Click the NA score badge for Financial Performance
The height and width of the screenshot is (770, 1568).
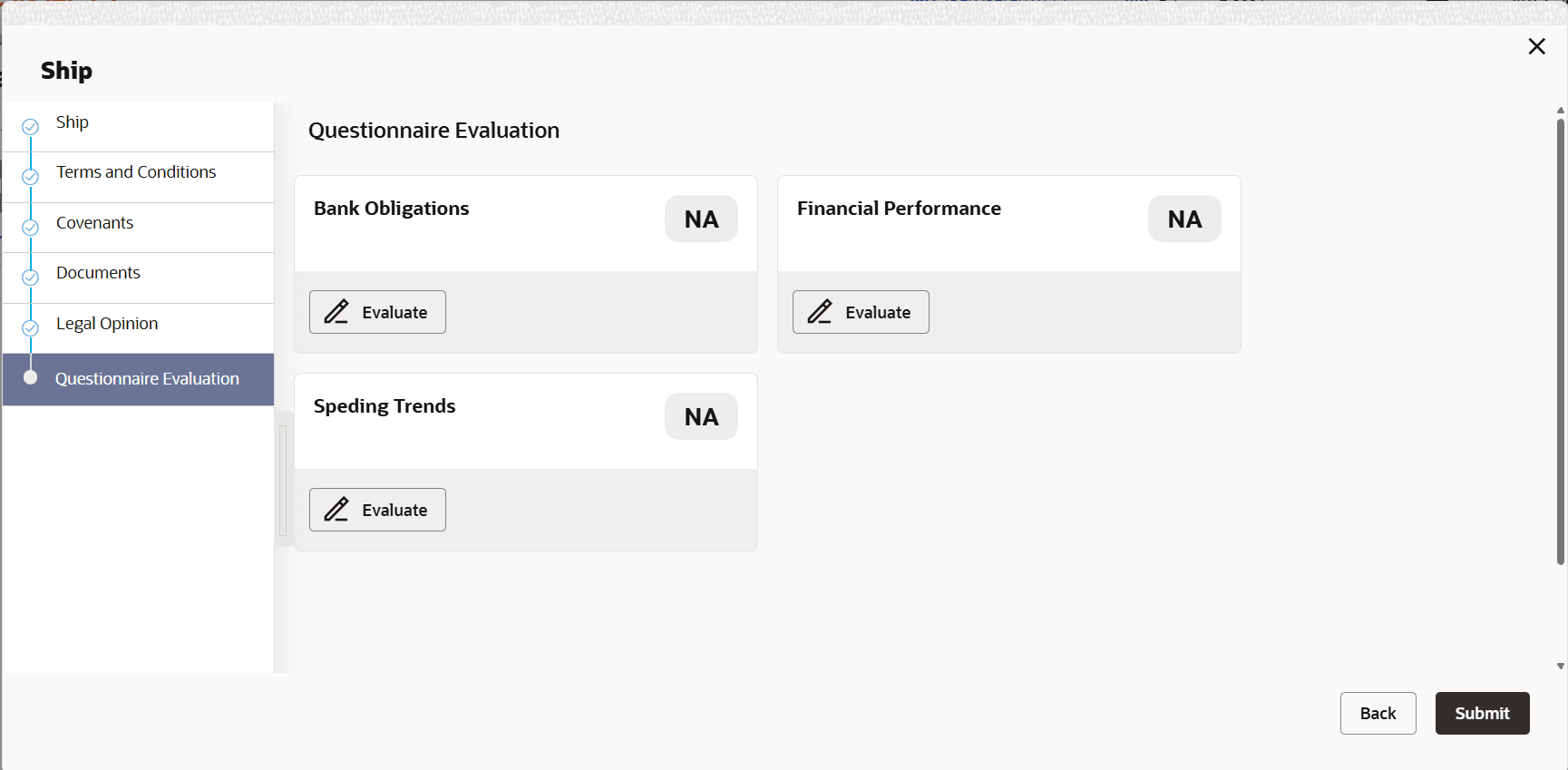coord(1184,219)
